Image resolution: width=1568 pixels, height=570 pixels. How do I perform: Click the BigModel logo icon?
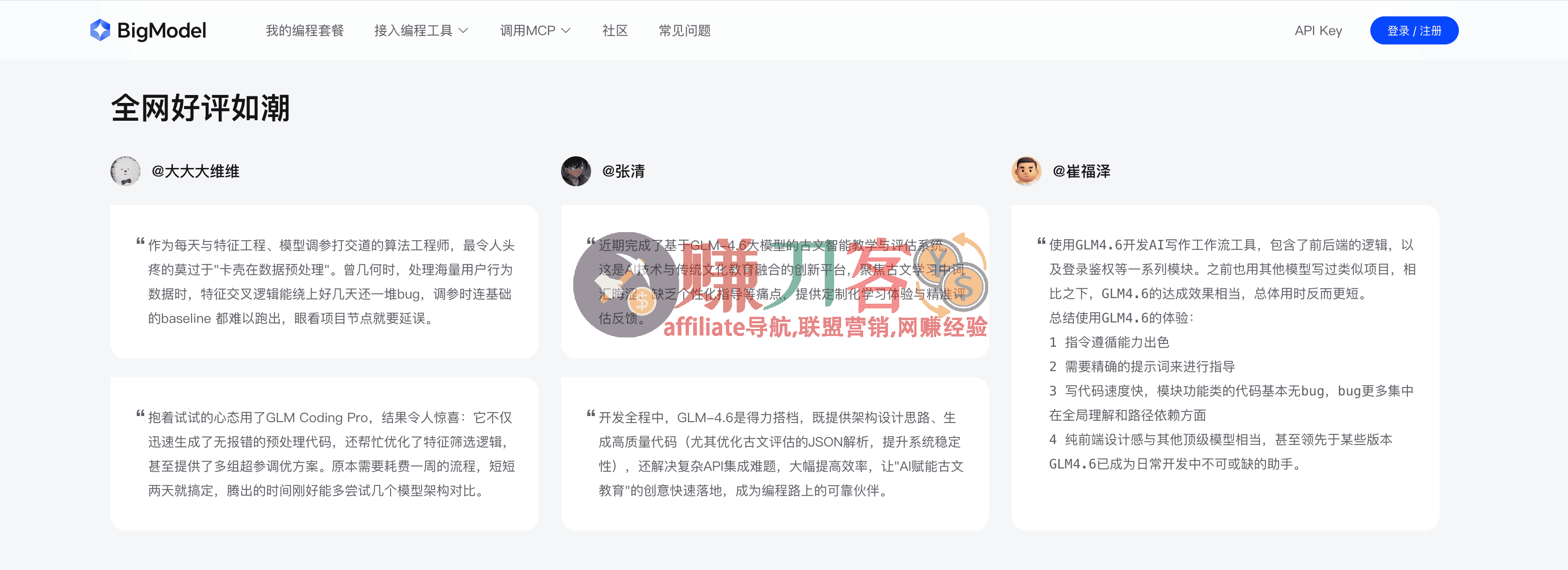pos(99,30)
